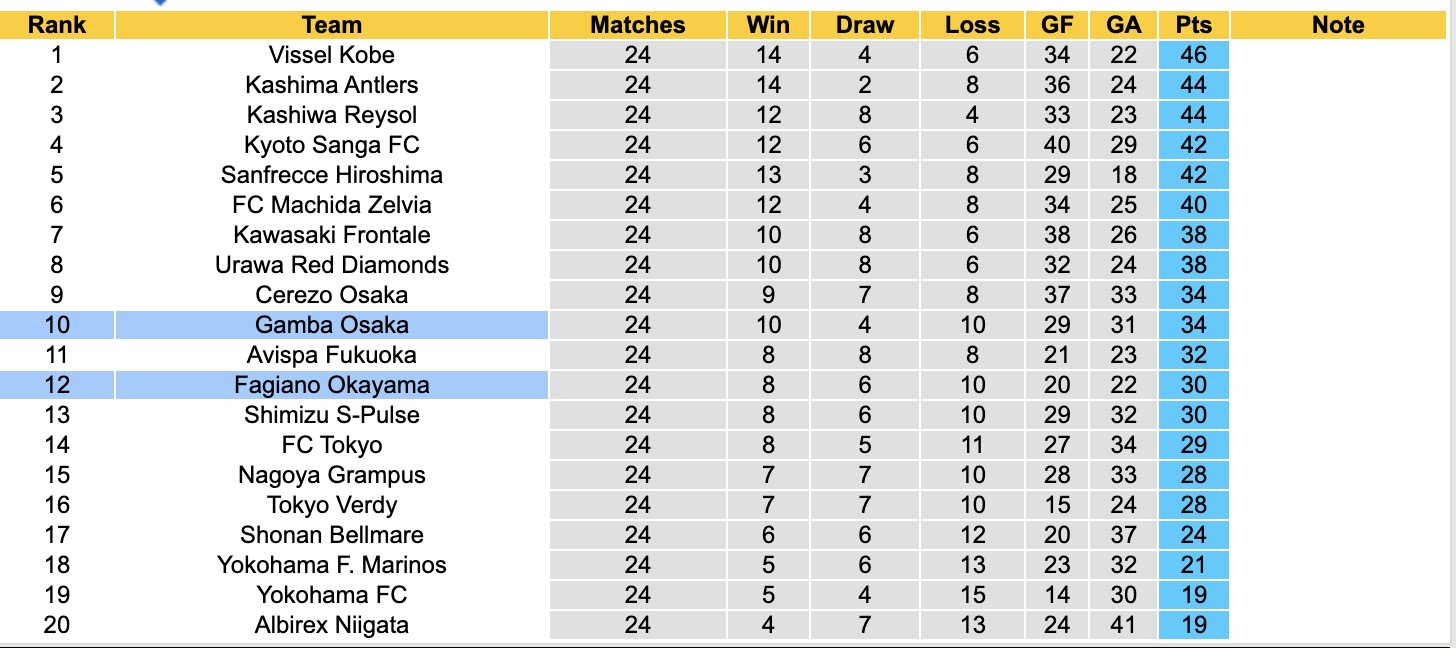Click on Kashima Antlers team name
1456x648 pixels.
331,85
